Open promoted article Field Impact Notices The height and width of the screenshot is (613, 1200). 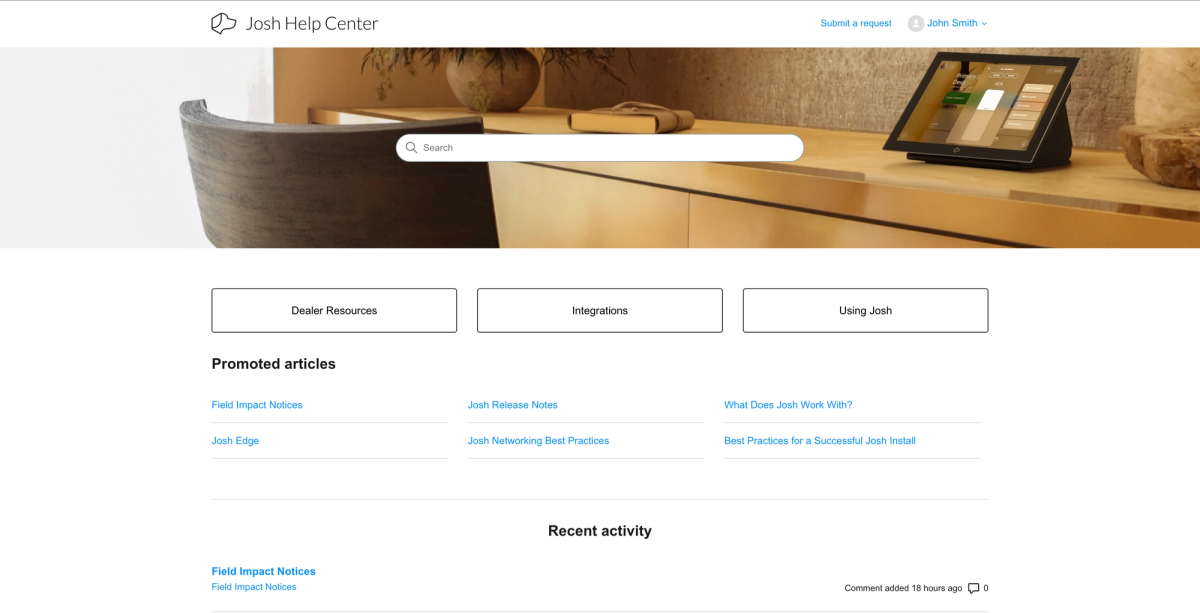pyautogui.click(x=257, y=405)
